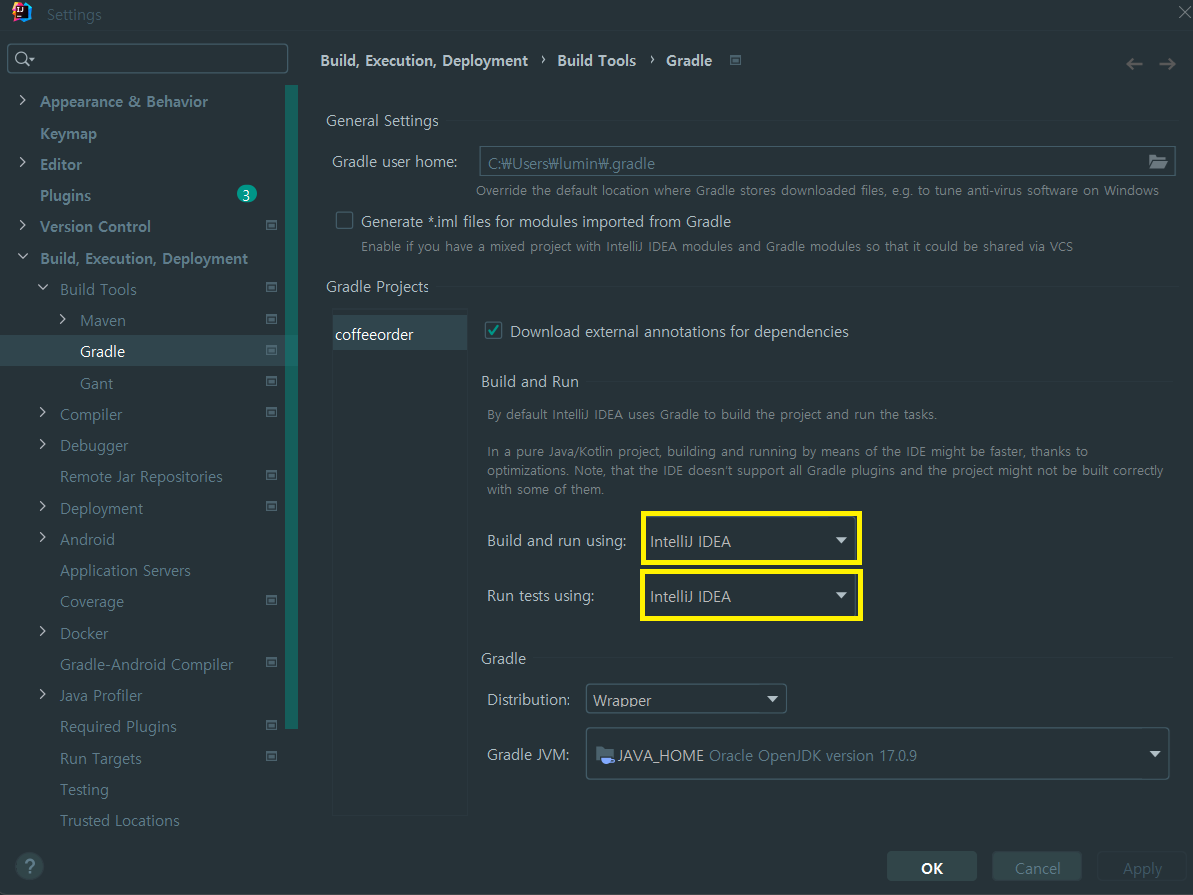Click Build, Execution, Deployment breadcrumb
Viewport: 1193px width, 895px height.
(x=424, y=60)
